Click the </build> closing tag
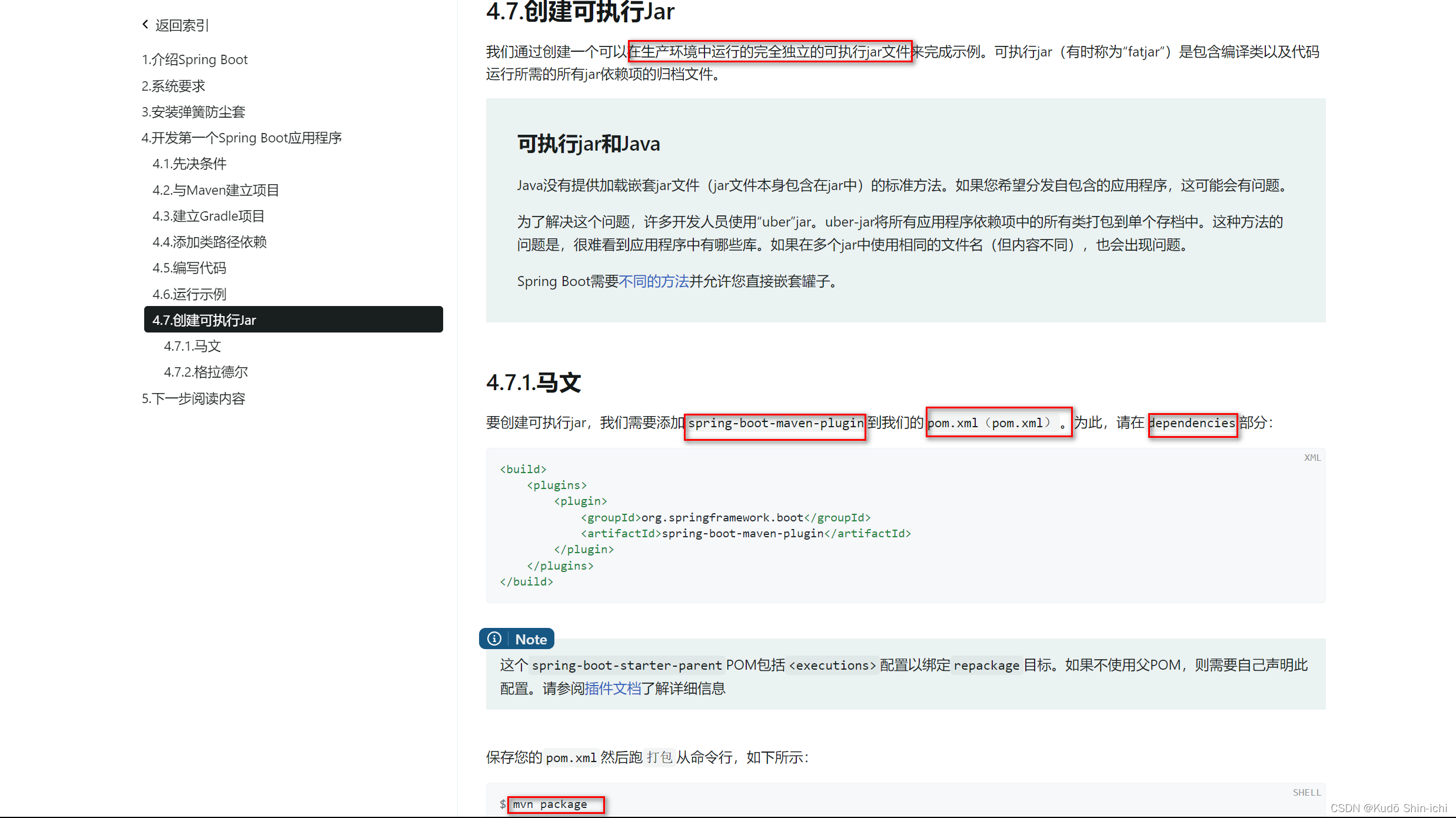This screenshot has height=818, width=1456. click(x=527, y=581)
